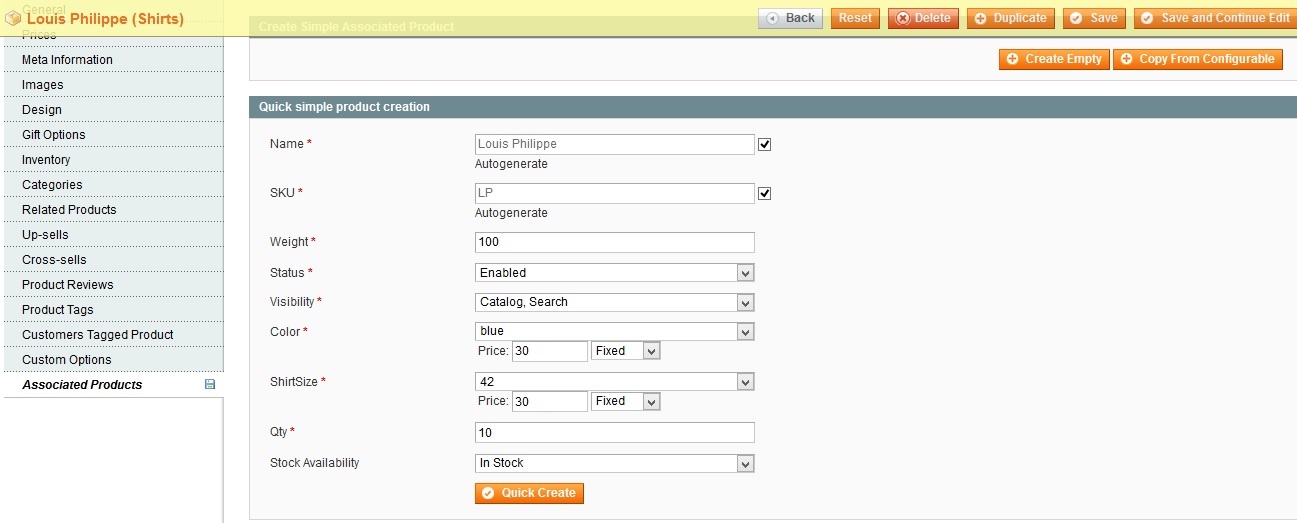Click the Quick Create button
The width and height of the screenshot is (1297, 523).
pos(529,493)
